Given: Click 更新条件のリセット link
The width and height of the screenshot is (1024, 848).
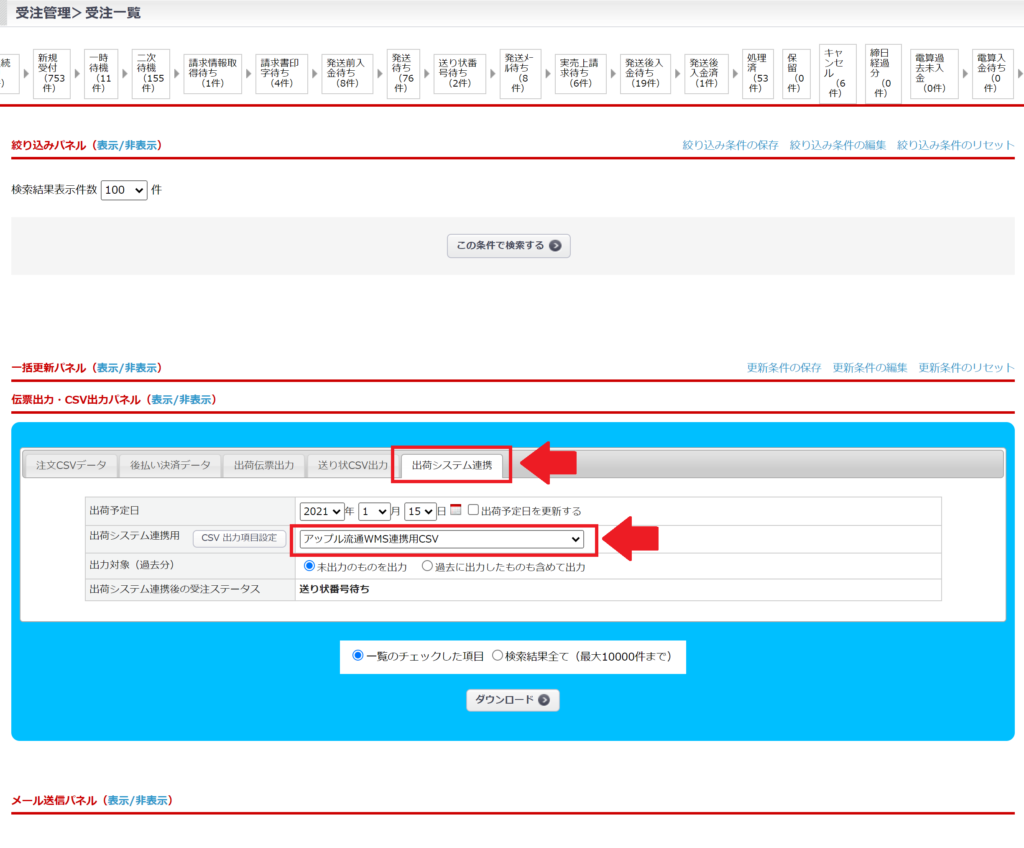Looking at the screenshot, I should coord(967,368).
